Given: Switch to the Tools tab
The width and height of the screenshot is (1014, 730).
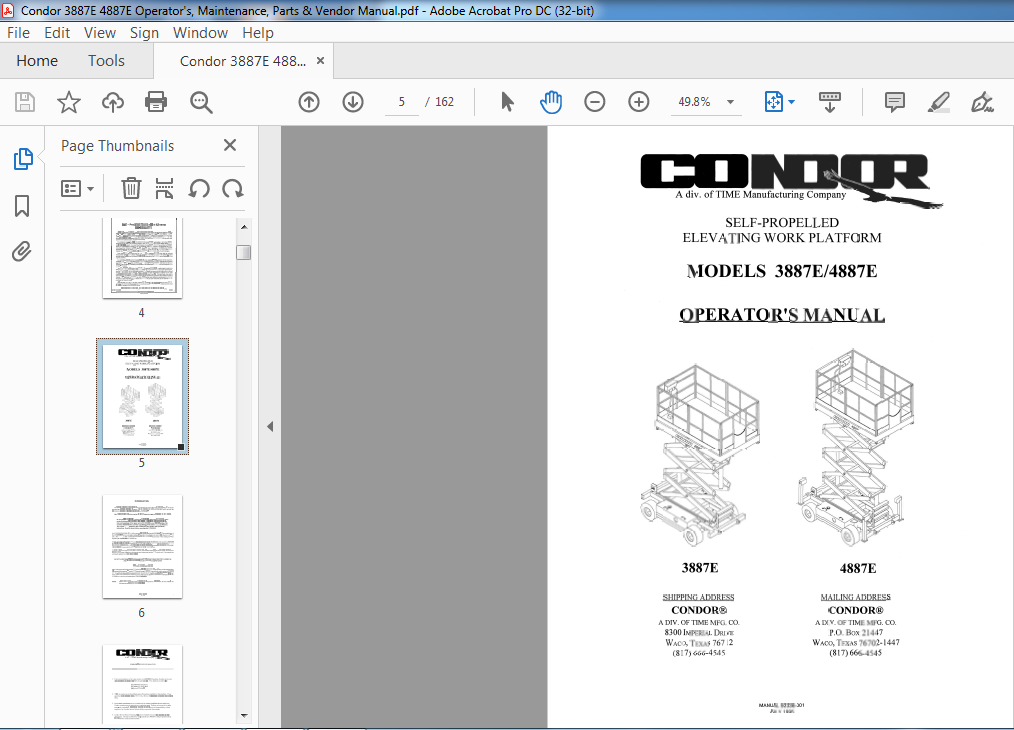Looking at the screenshot, I should pyautogui.click(x=106, y=61).
